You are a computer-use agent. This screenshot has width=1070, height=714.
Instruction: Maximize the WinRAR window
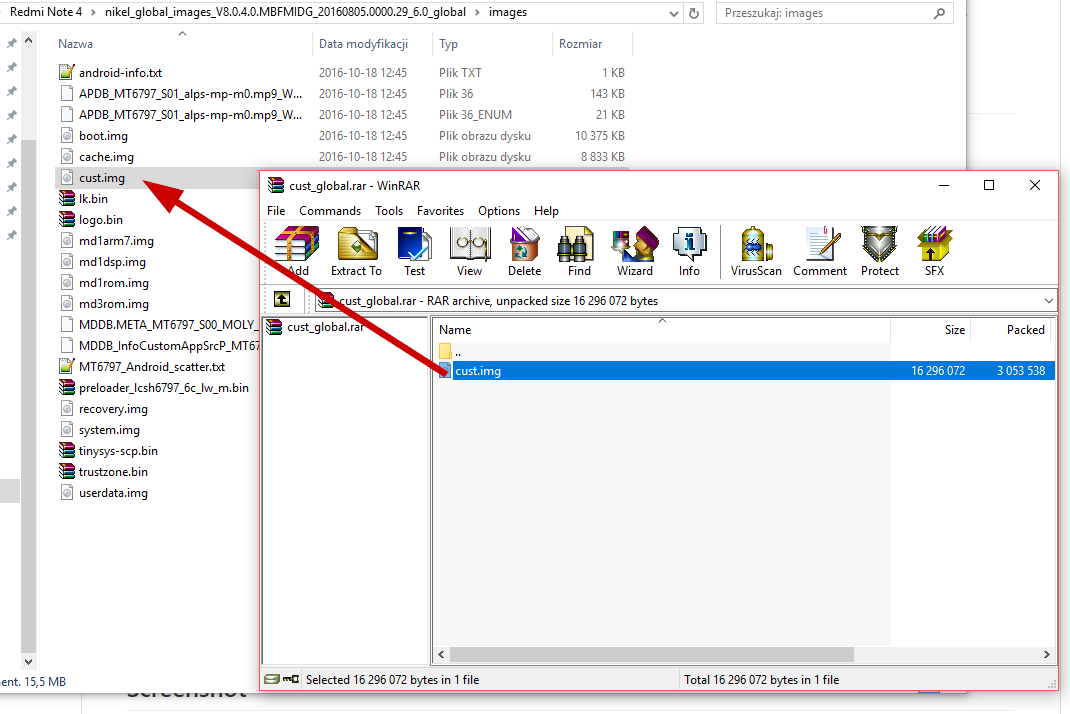click(x=989, y=185)
